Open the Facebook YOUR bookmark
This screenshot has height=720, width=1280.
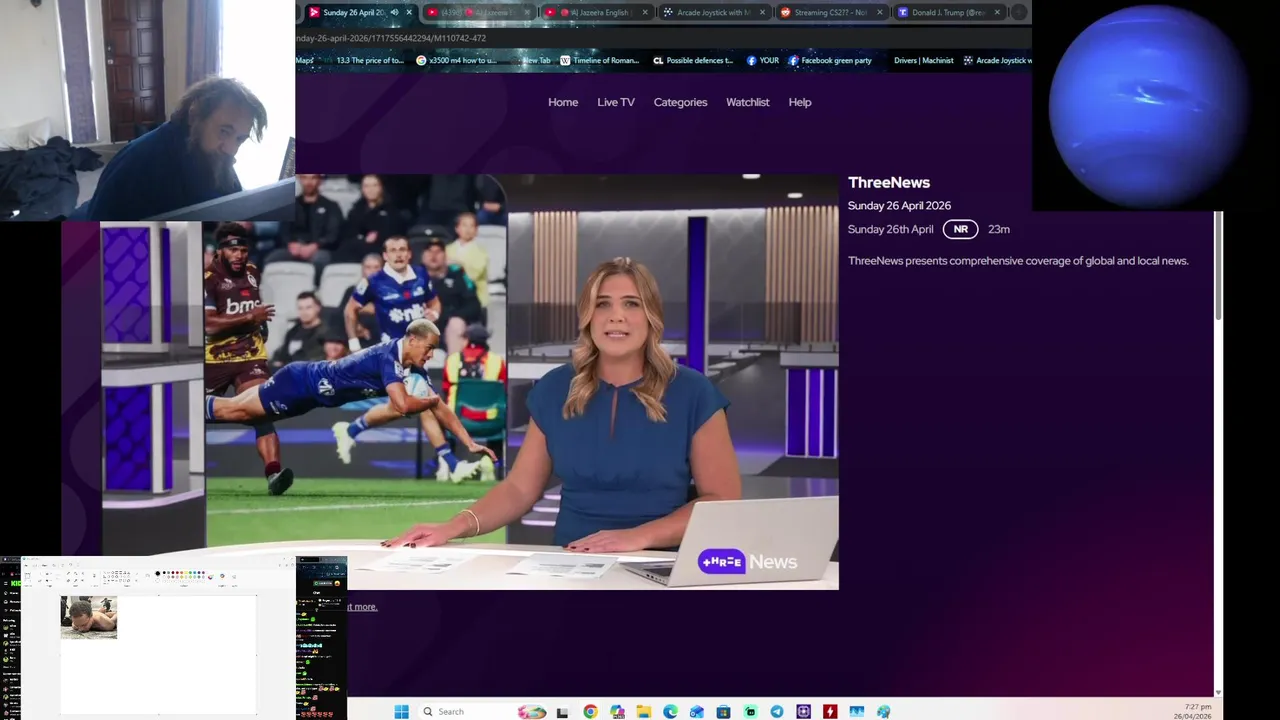pyautogui.click(x=763, y=60)
